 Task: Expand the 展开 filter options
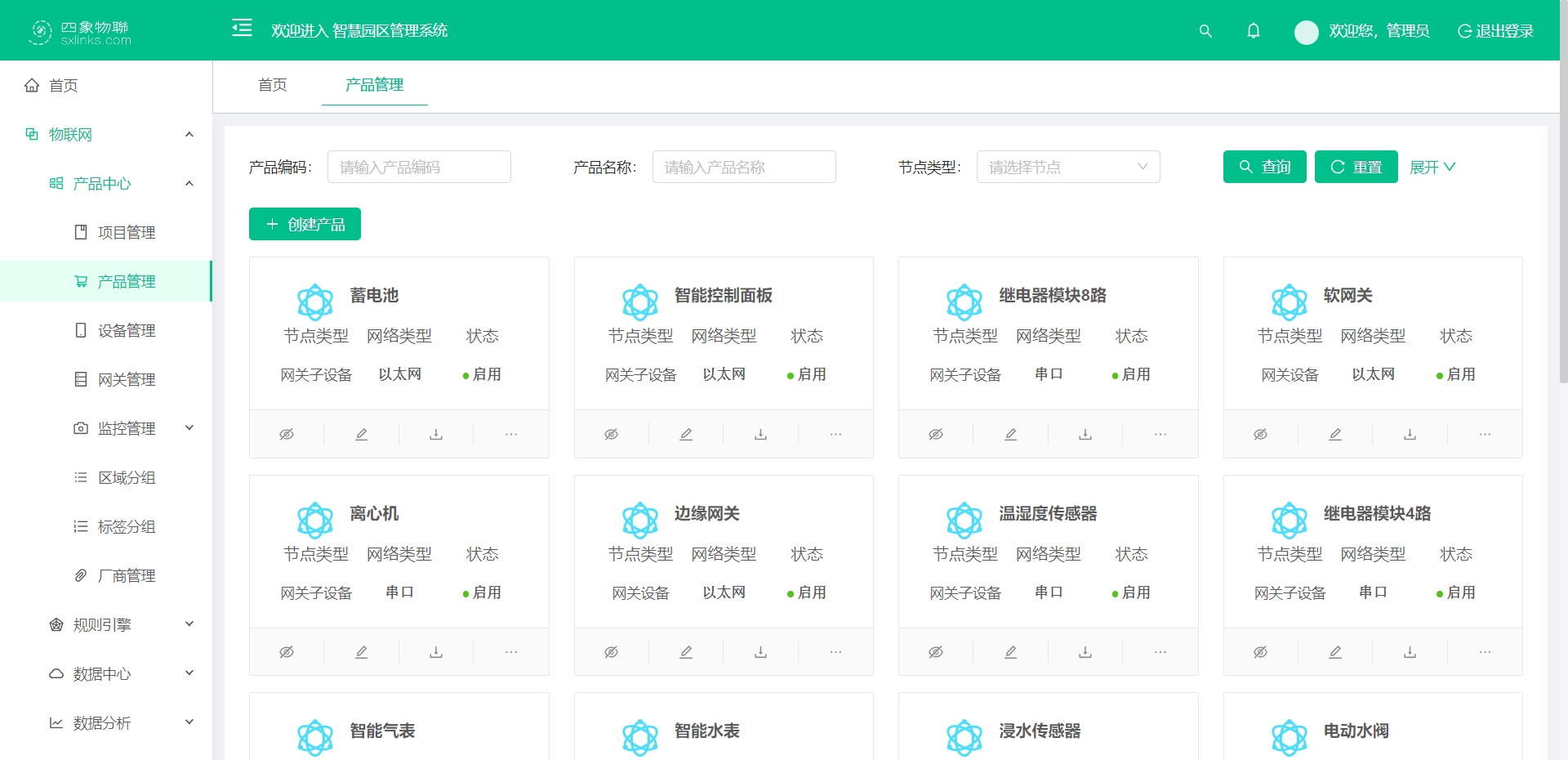(1432, 167)
